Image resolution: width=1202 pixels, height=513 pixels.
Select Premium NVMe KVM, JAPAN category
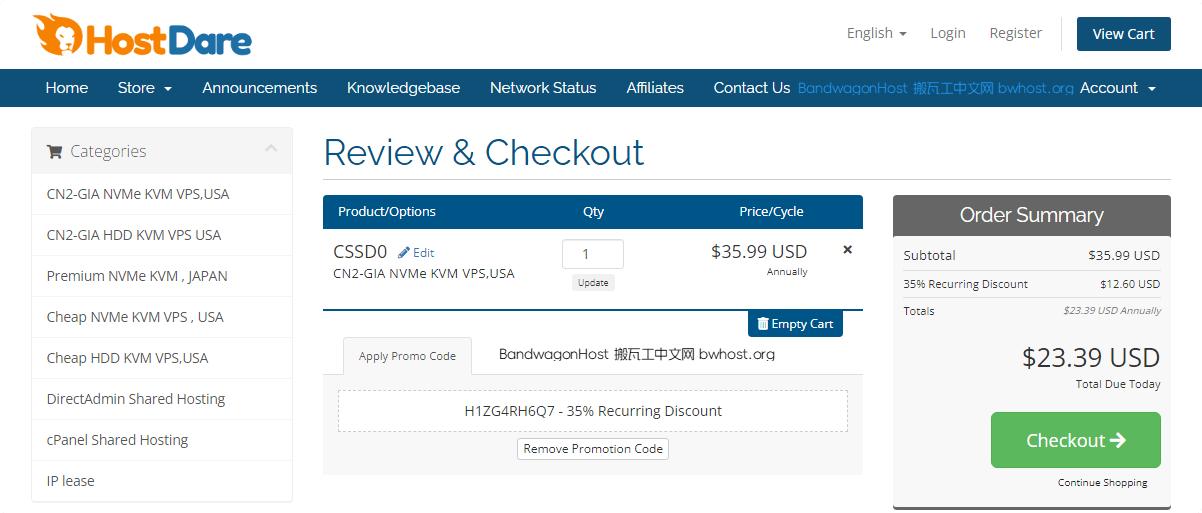pyautogui.click(x=162, y=276)
